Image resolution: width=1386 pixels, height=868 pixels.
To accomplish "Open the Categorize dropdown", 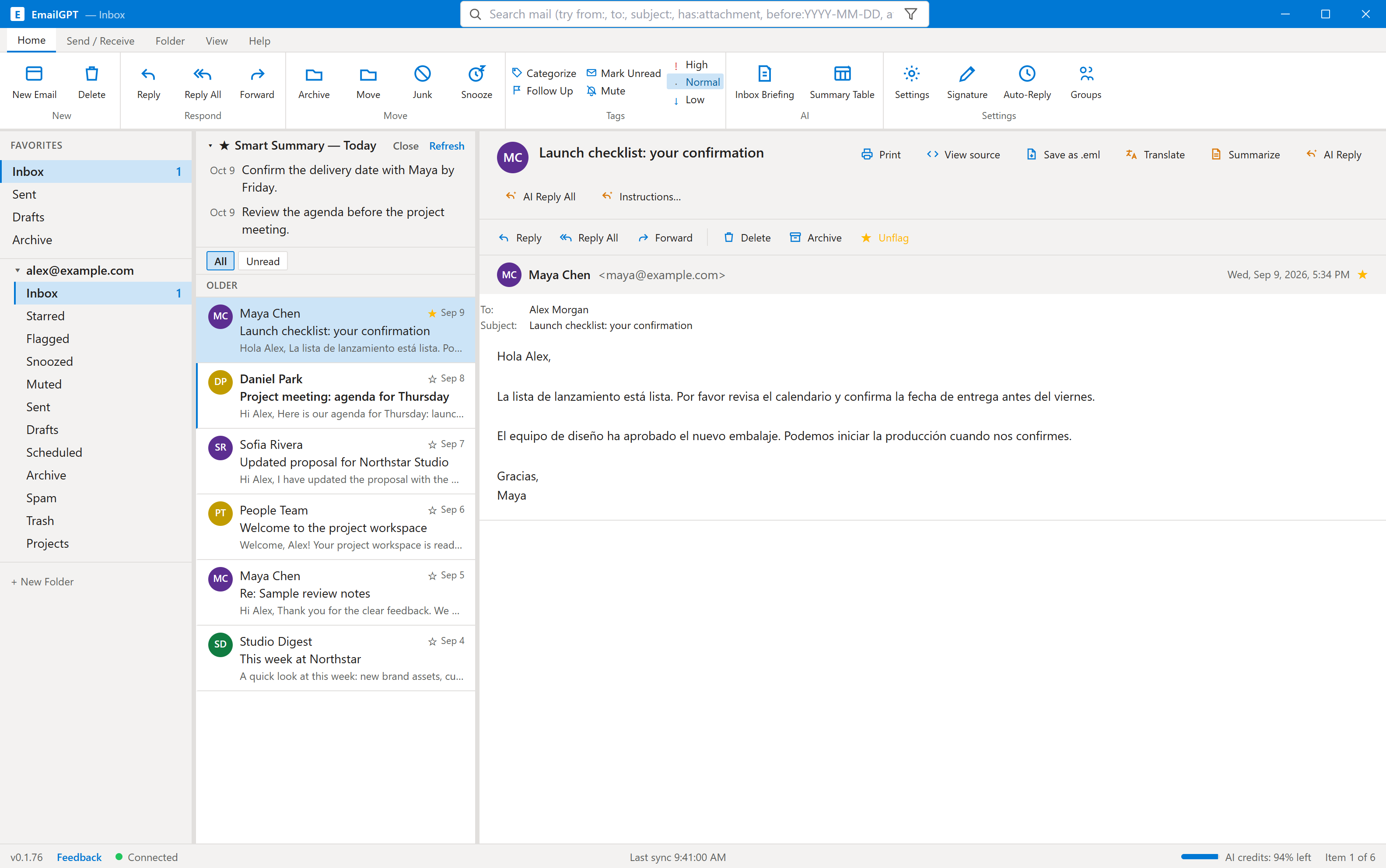I will point(544,73).
